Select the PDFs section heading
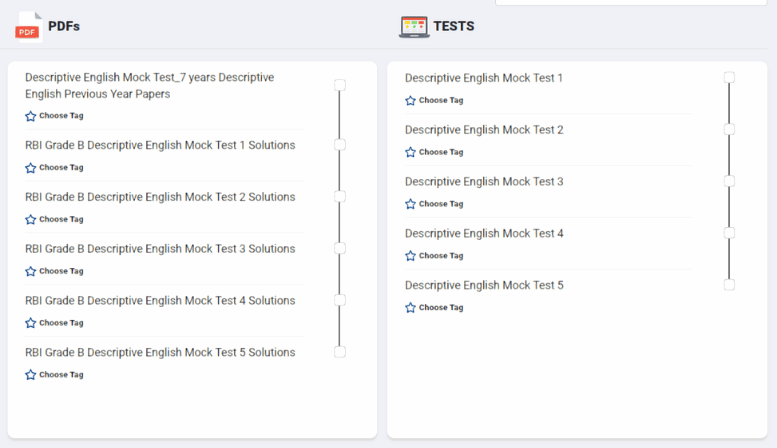 click(x=64, y=26)
